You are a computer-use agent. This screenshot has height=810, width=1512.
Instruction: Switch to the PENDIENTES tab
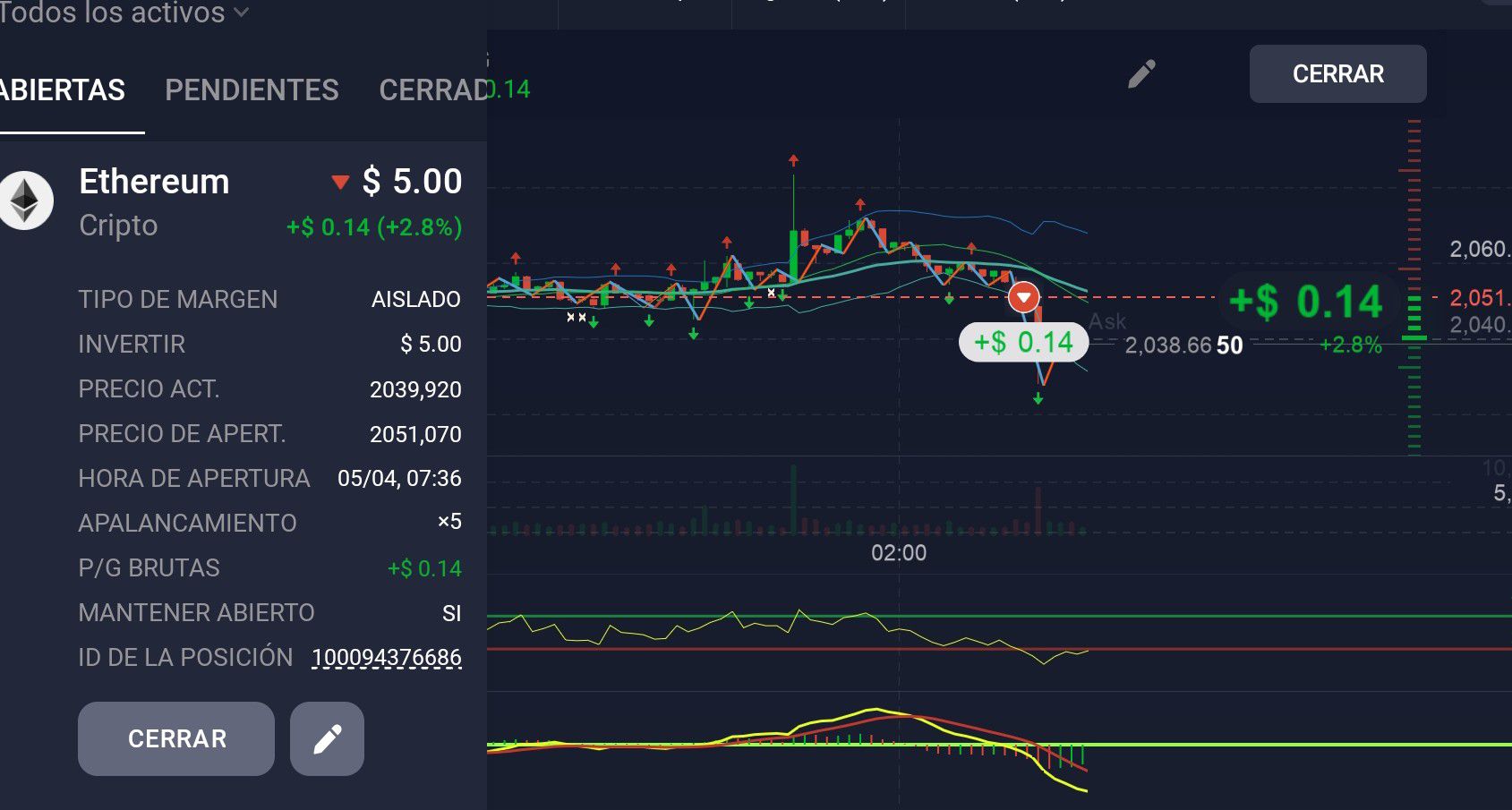coord(252,90)
